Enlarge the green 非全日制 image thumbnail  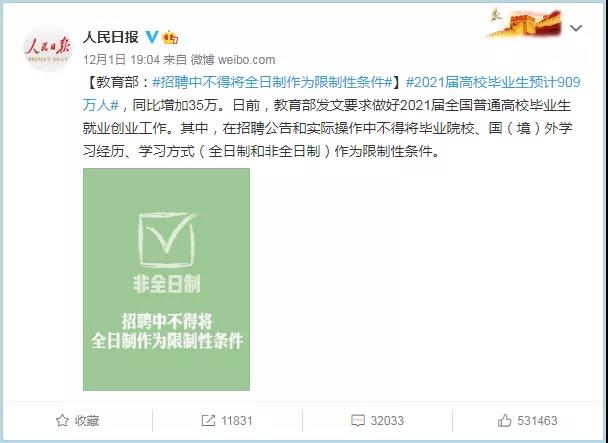166,279
